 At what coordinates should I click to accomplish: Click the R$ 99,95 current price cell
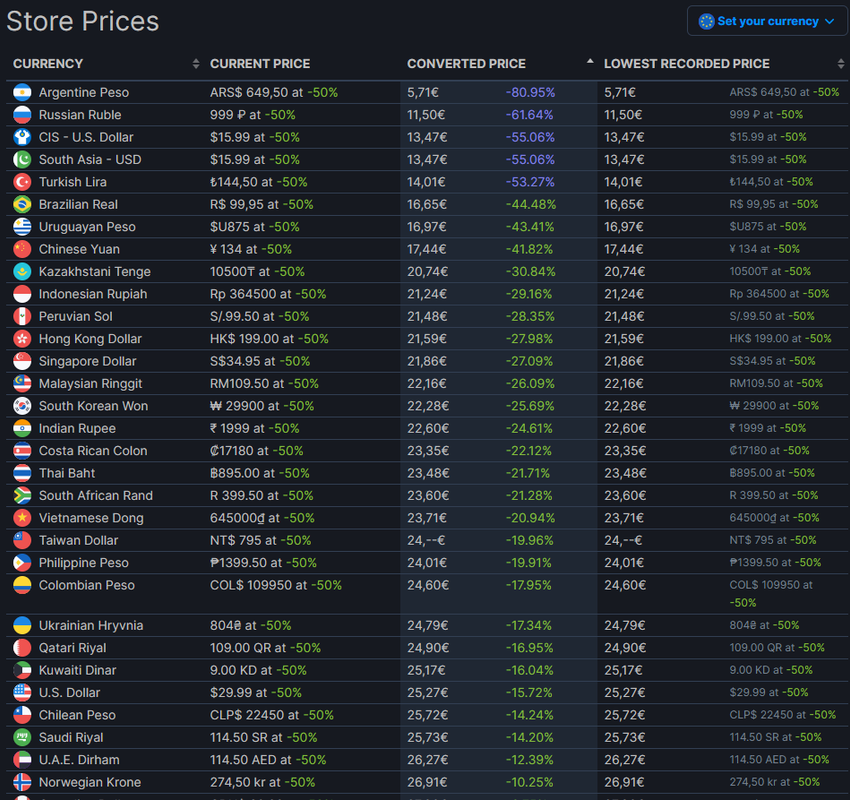click(x=262, y=205)
